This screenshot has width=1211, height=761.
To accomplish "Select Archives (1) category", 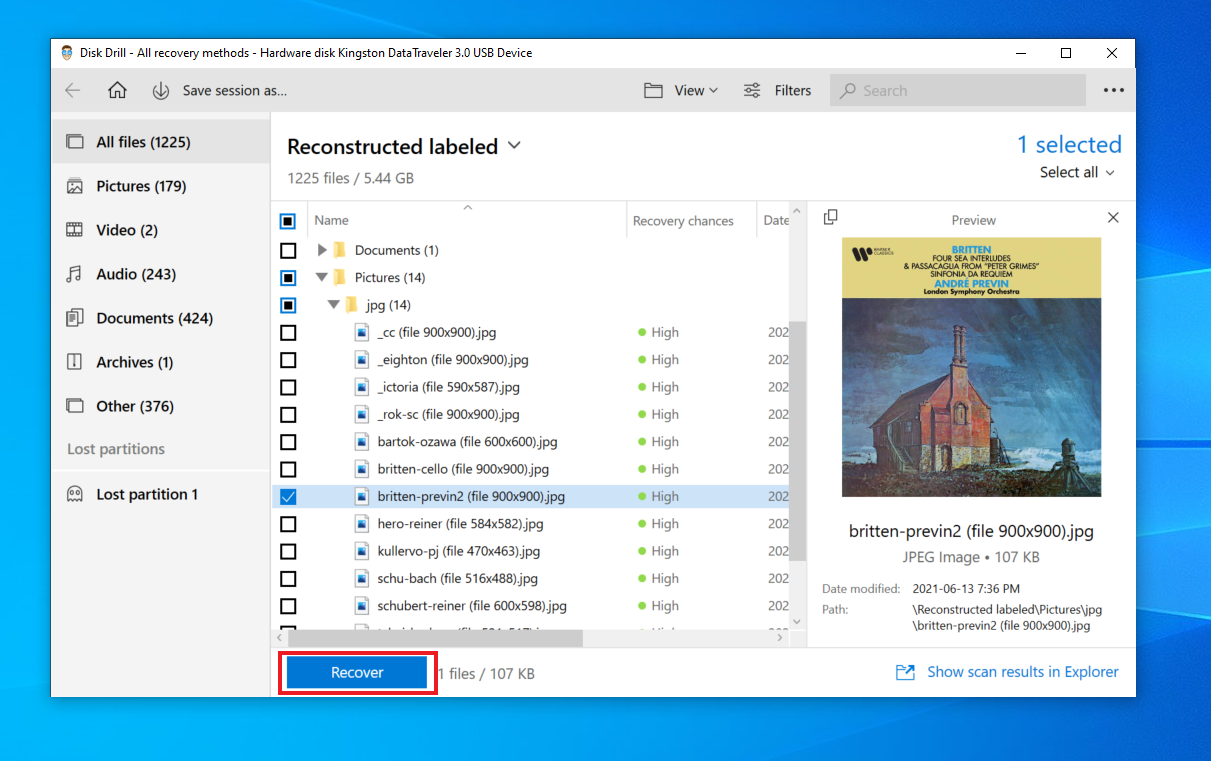I will [x=160, y=362].
